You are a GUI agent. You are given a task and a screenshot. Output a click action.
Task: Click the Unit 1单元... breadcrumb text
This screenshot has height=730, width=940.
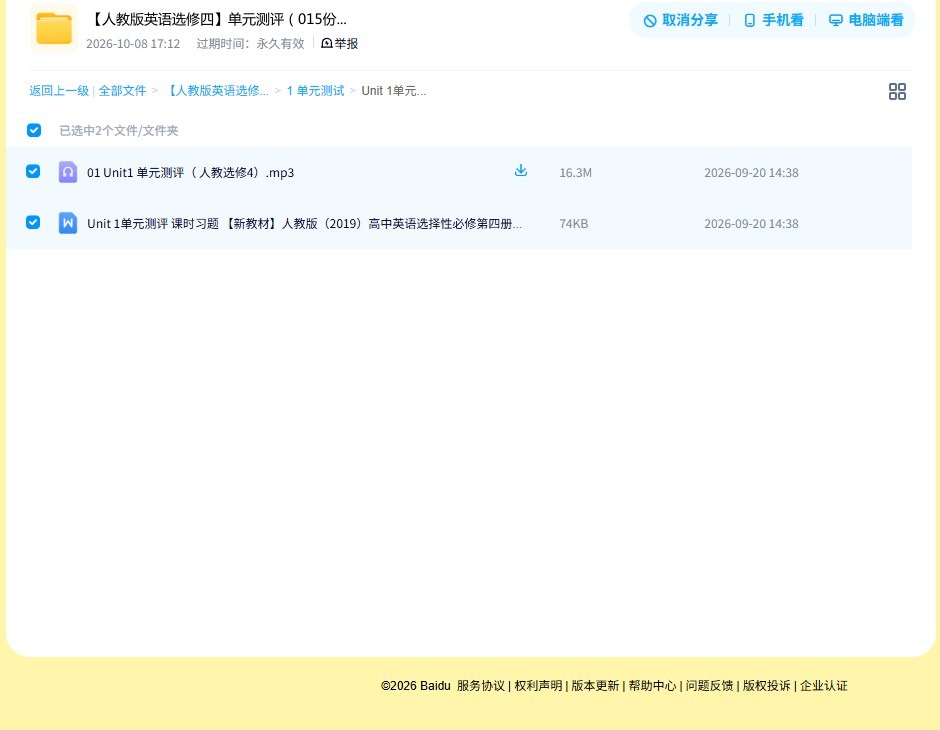coord(394,91)
